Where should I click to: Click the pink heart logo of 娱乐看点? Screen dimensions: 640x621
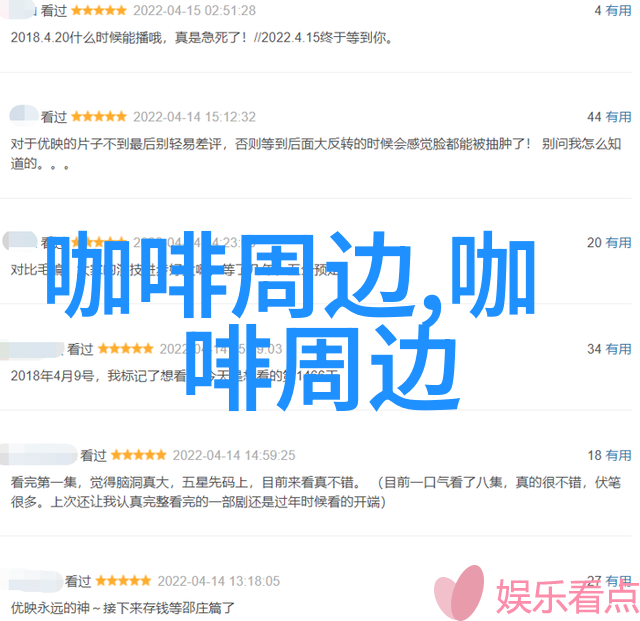459,592
